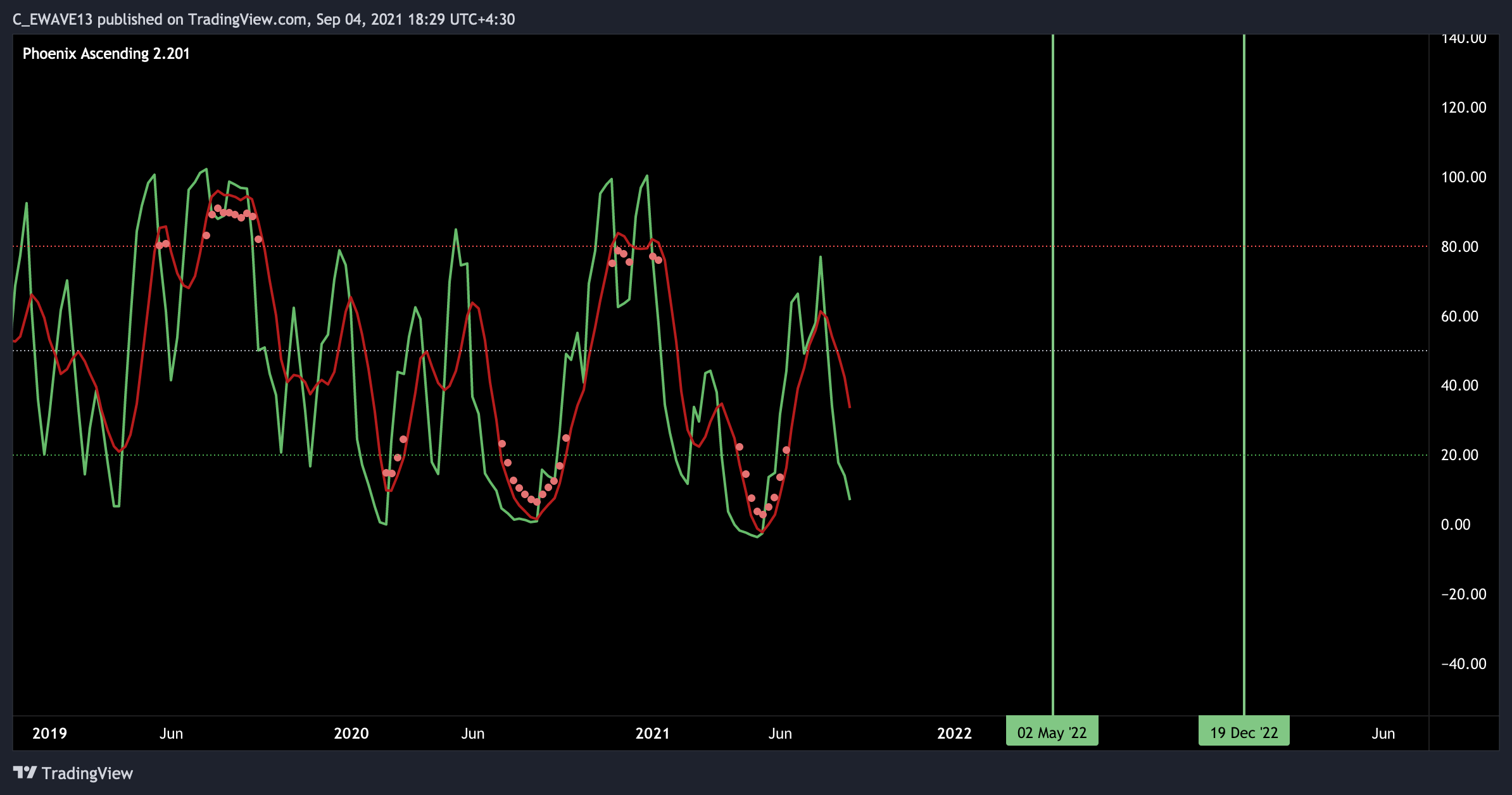Click the 2021 time axis label

pos(653,734)
